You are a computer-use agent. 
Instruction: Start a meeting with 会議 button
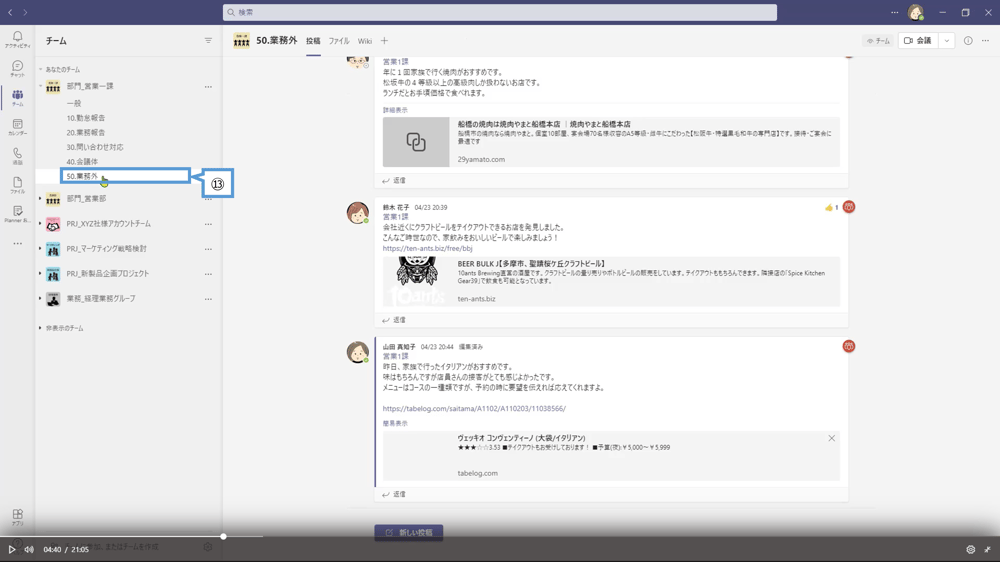pos(918,41)
